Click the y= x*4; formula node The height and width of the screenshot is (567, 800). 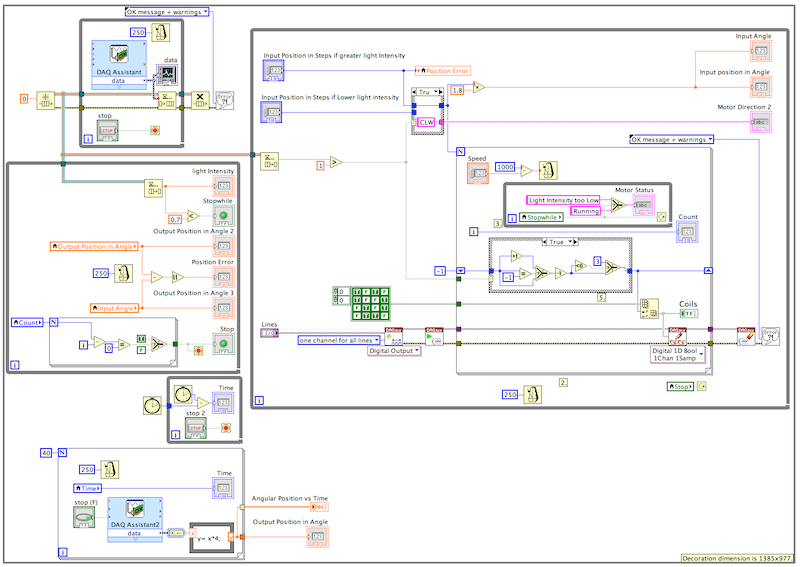[212, 538]
